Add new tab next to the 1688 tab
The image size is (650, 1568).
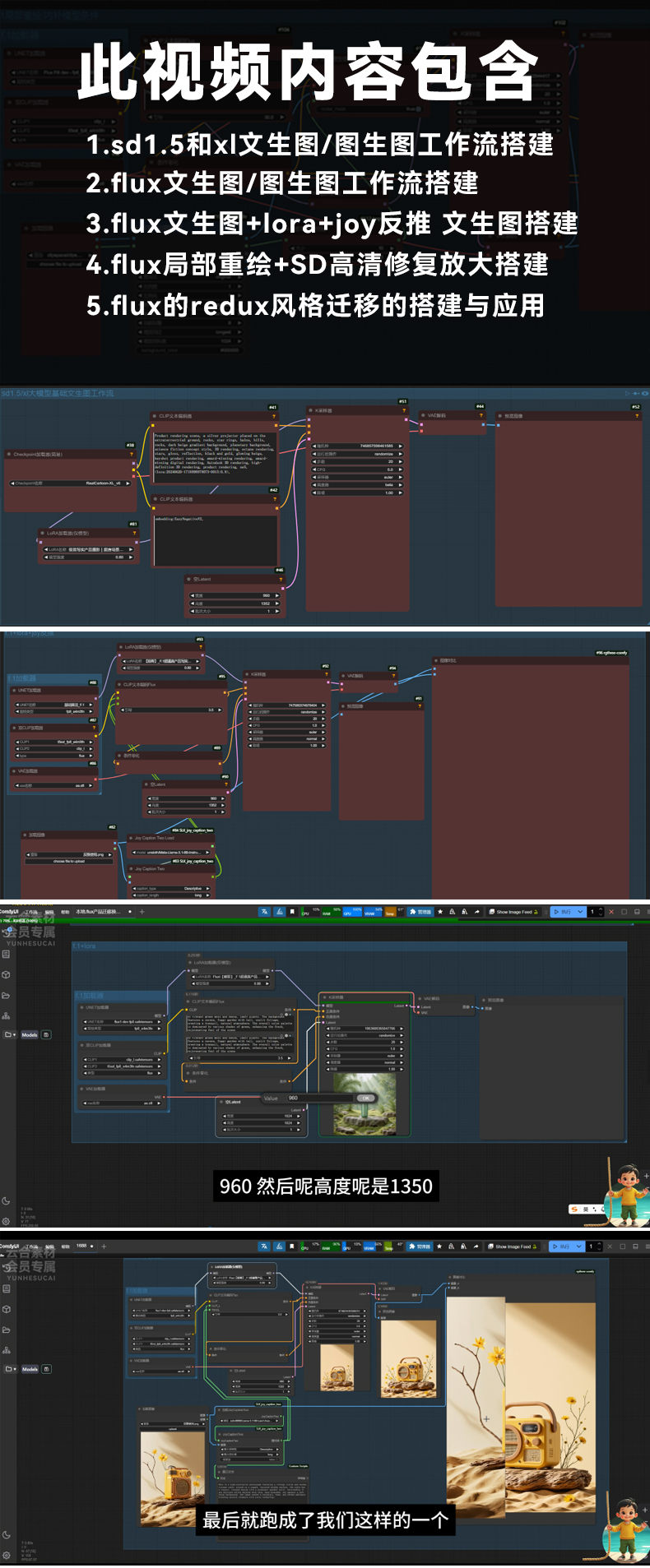104,1246
